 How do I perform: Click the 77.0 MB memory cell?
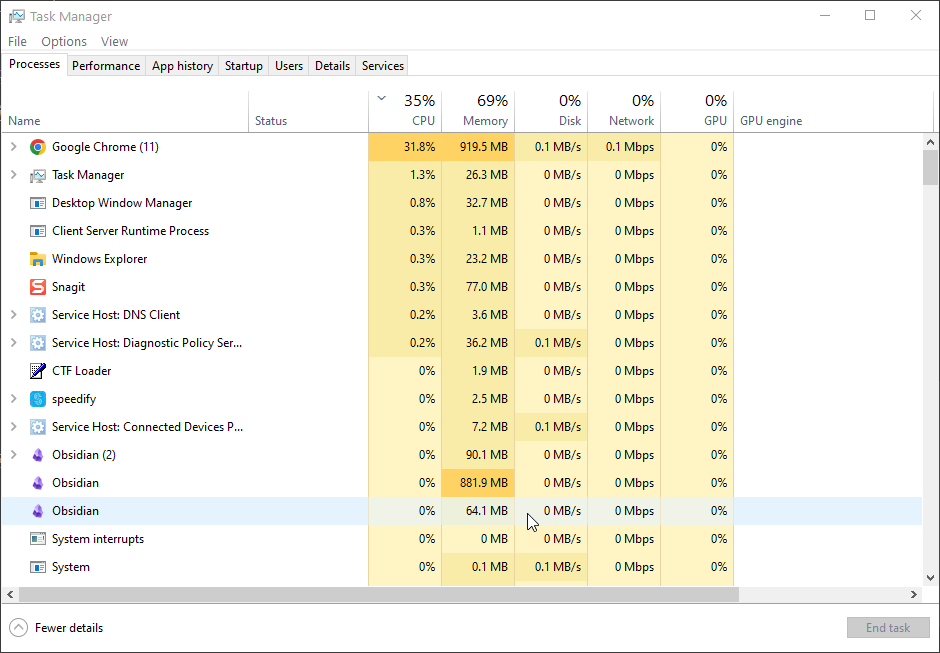pyautogui.click(x=478, y=287)
